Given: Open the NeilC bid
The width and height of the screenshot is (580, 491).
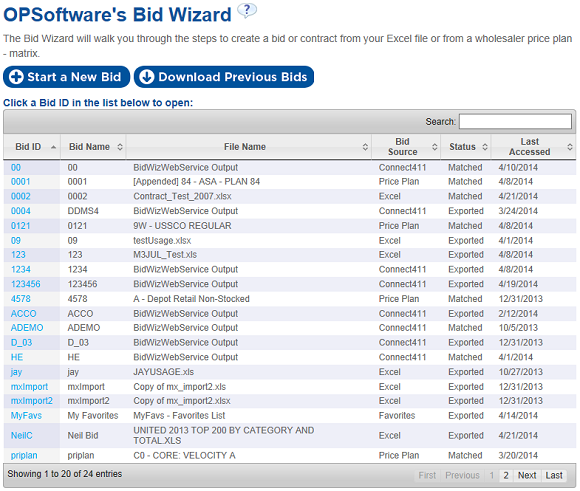Looking at the screenshot, I should (x=21, y=435).
